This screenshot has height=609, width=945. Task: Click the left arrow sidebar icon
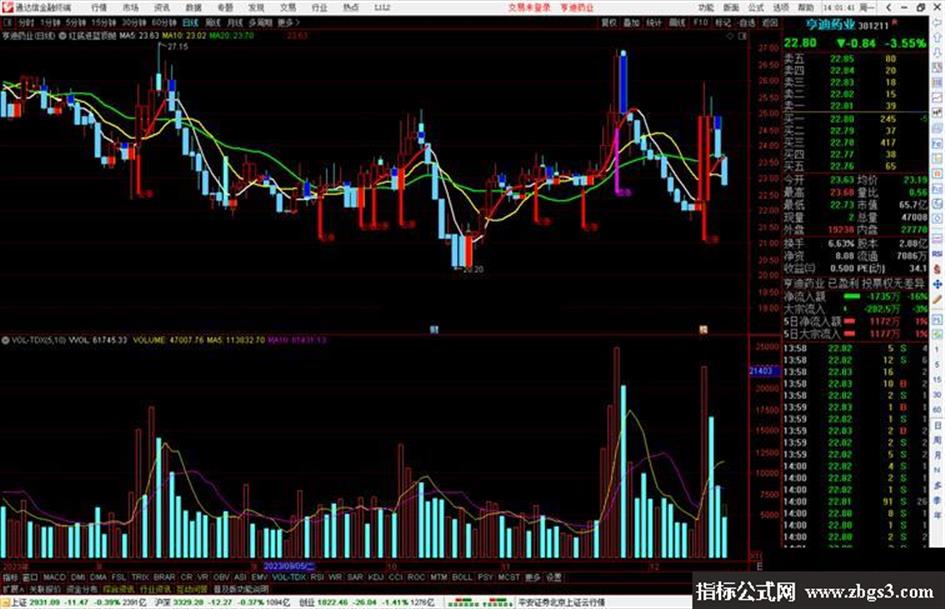tap(937, 23)
